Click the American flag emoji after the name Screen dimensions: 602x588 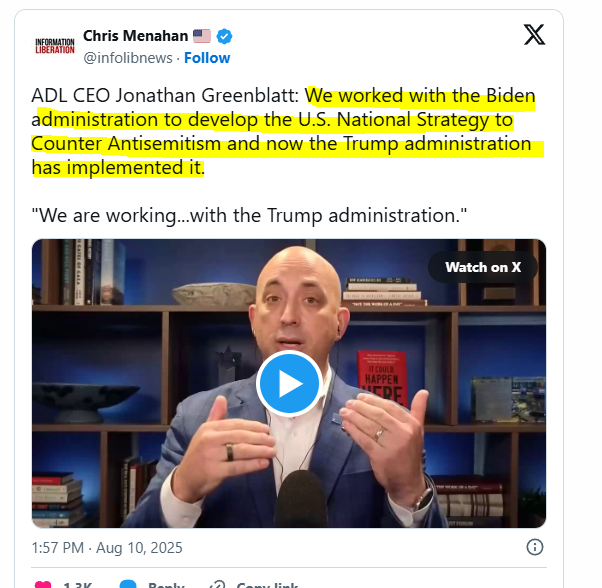(202, 36)
